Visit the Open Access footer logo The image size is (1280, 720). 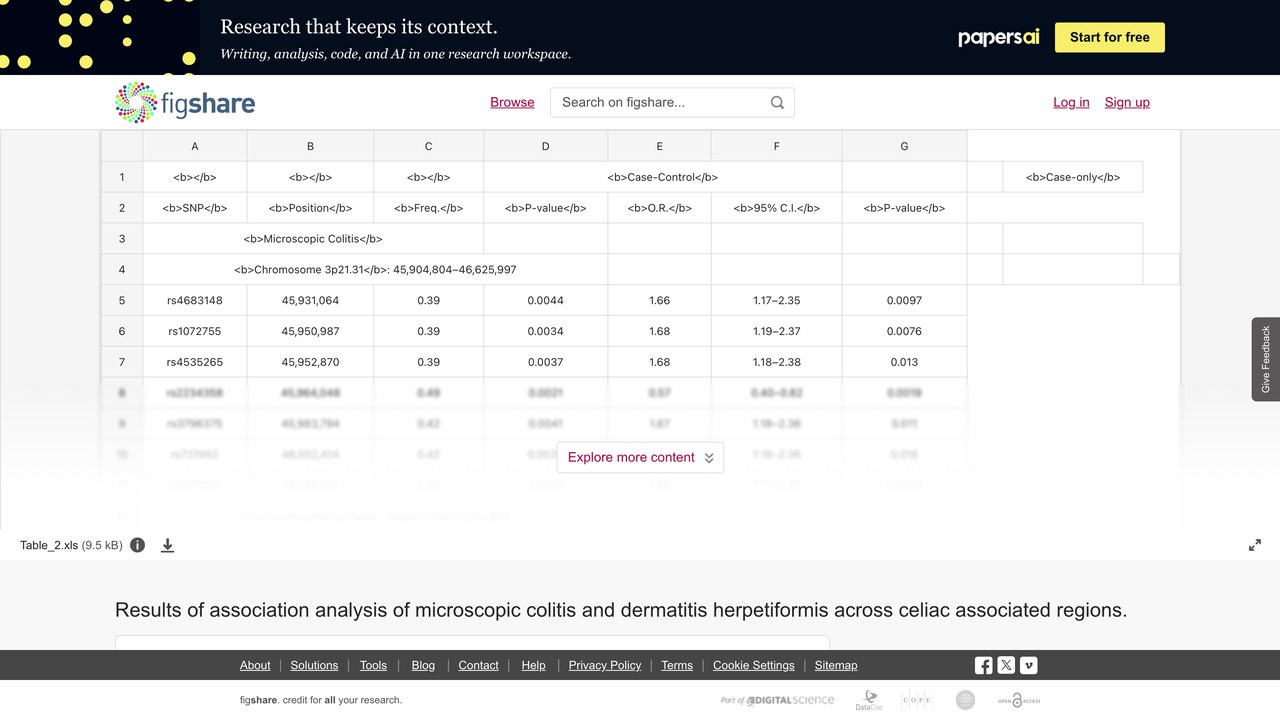[x=1019, y=700]
